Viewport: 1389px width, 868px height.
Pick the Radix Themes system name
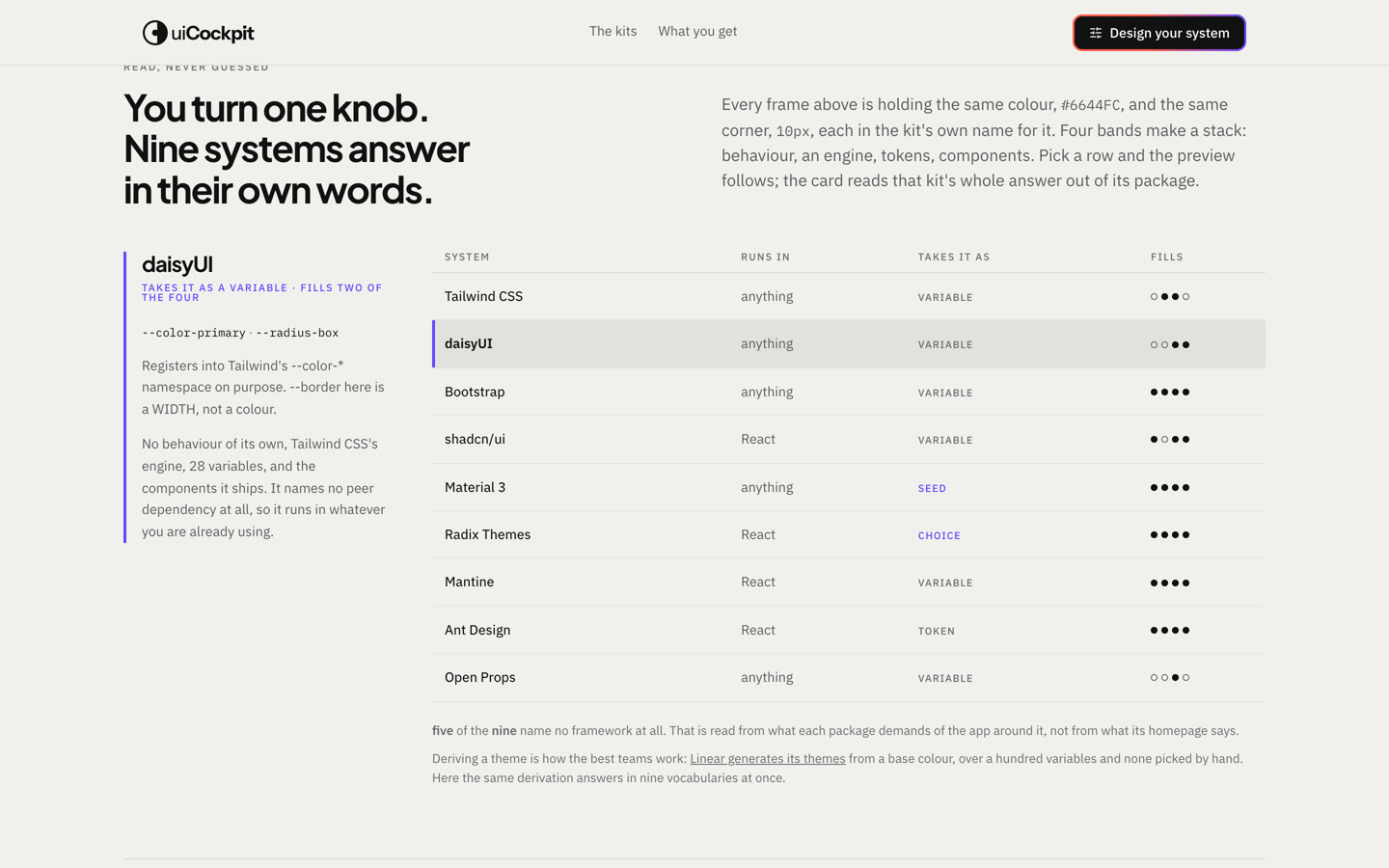tap(487, 534)
